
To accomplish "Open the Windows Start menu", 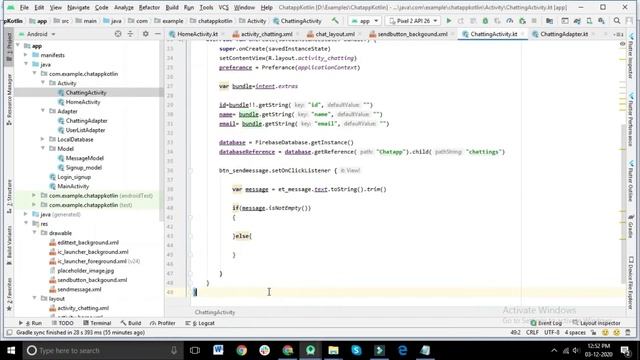I will 11,350.
